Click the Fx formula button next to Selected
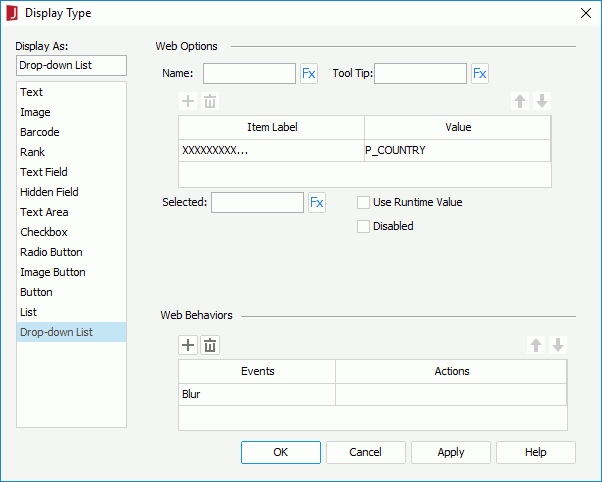 tap(317, 203)
